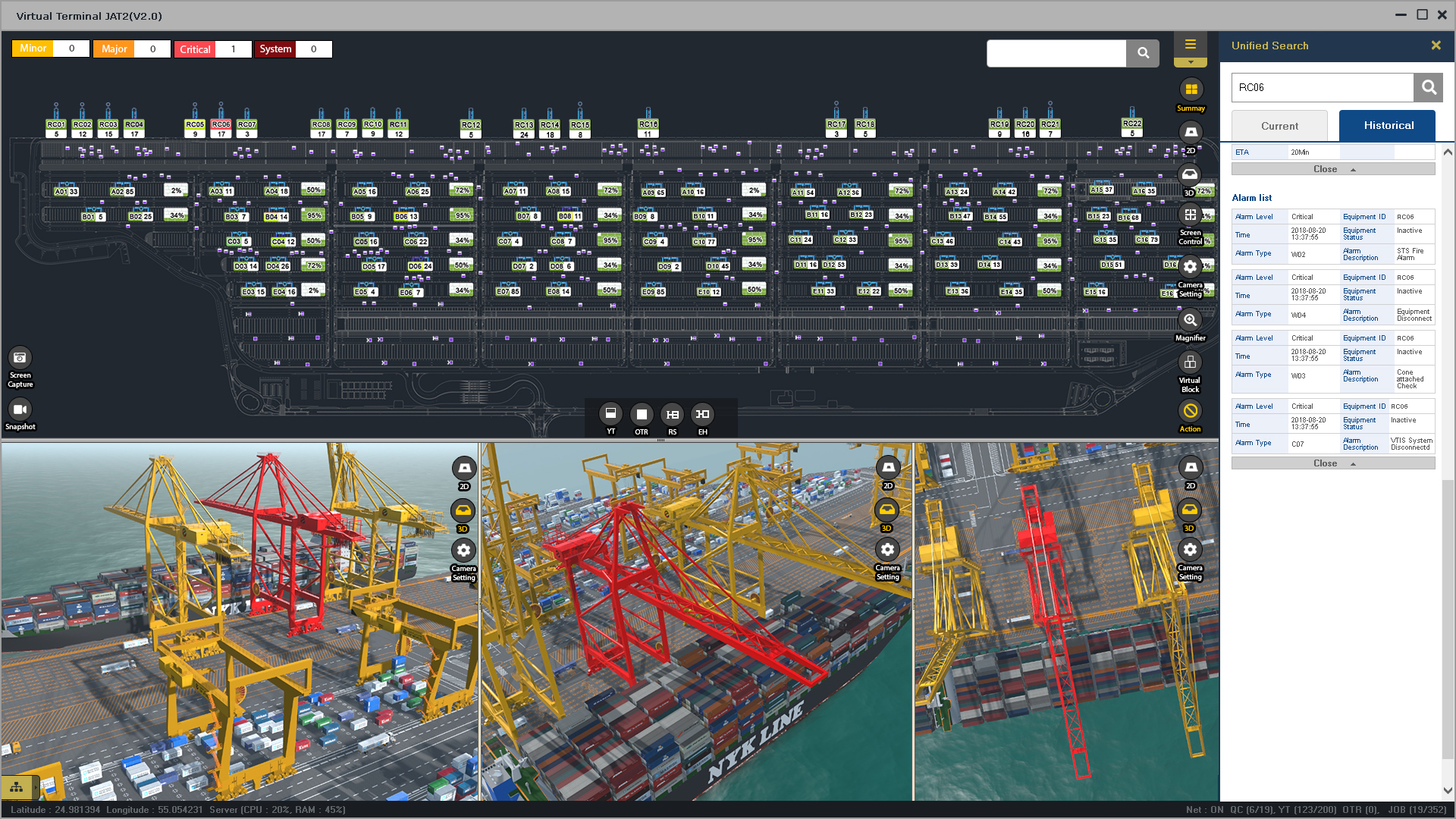The height and width of the screenshot is (819, 1456).
Task: Click the Action icon
Action: coord(1190,411)
